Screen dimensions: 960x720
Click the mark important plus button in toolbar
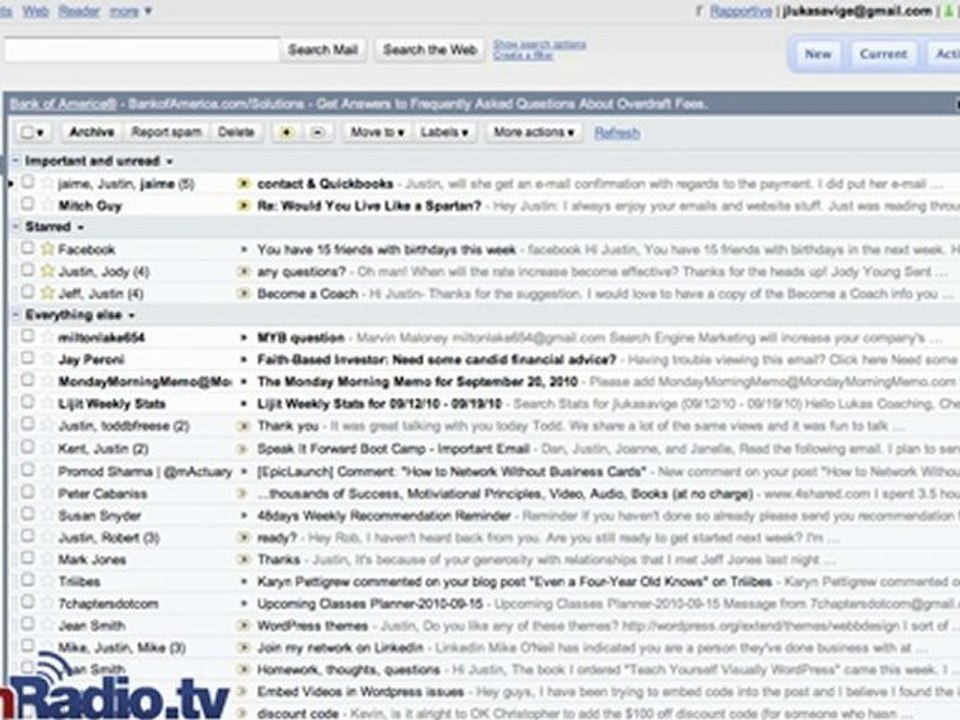287,132
